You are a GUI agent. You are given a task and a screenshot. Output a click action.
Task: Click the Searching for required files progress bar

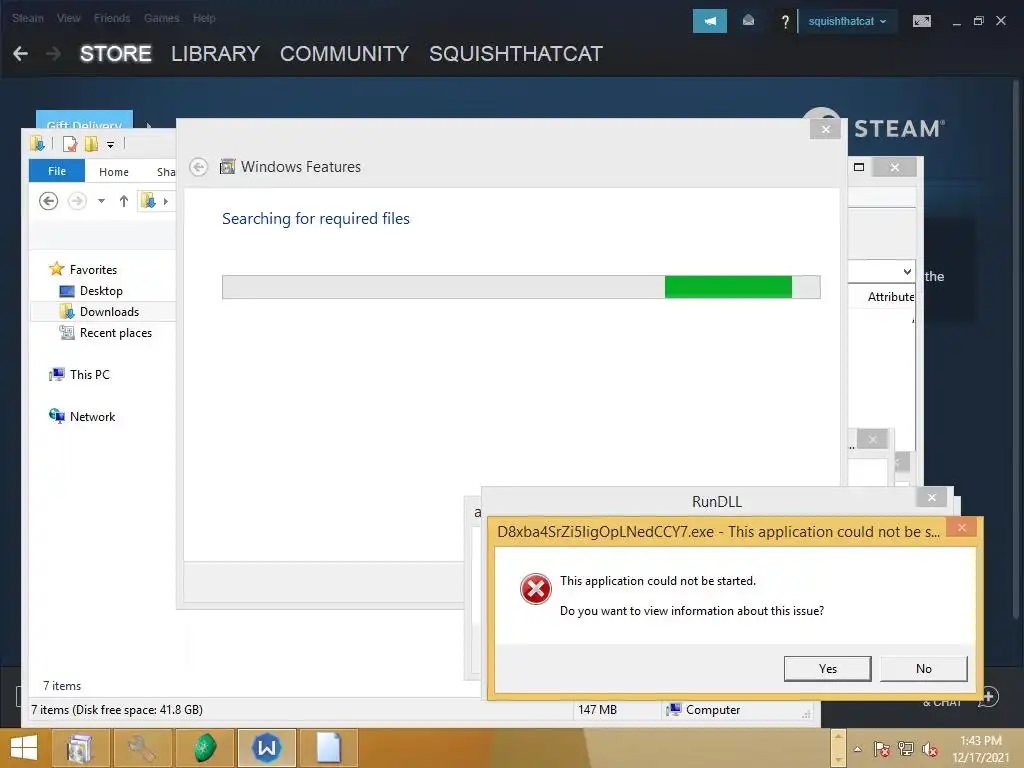(x=521, y=287)
